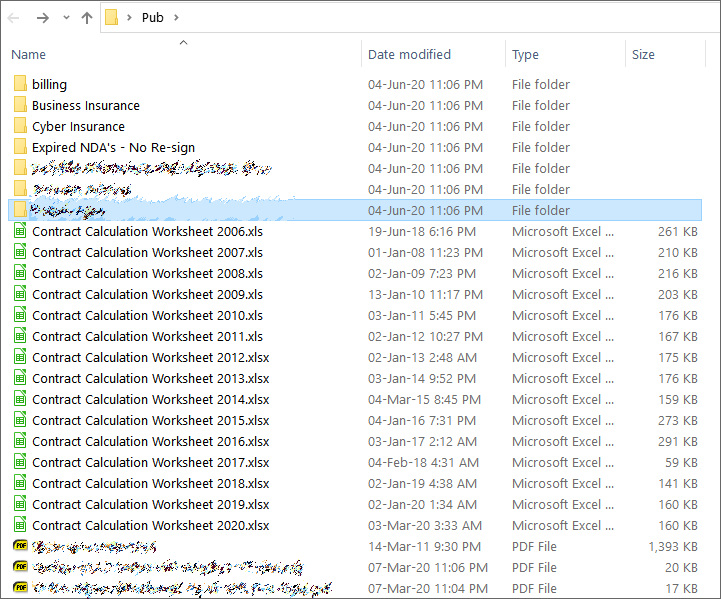The image size is (721, 599).
Task: Click the folder icon in address bar
Action: (x=112, y=17)
